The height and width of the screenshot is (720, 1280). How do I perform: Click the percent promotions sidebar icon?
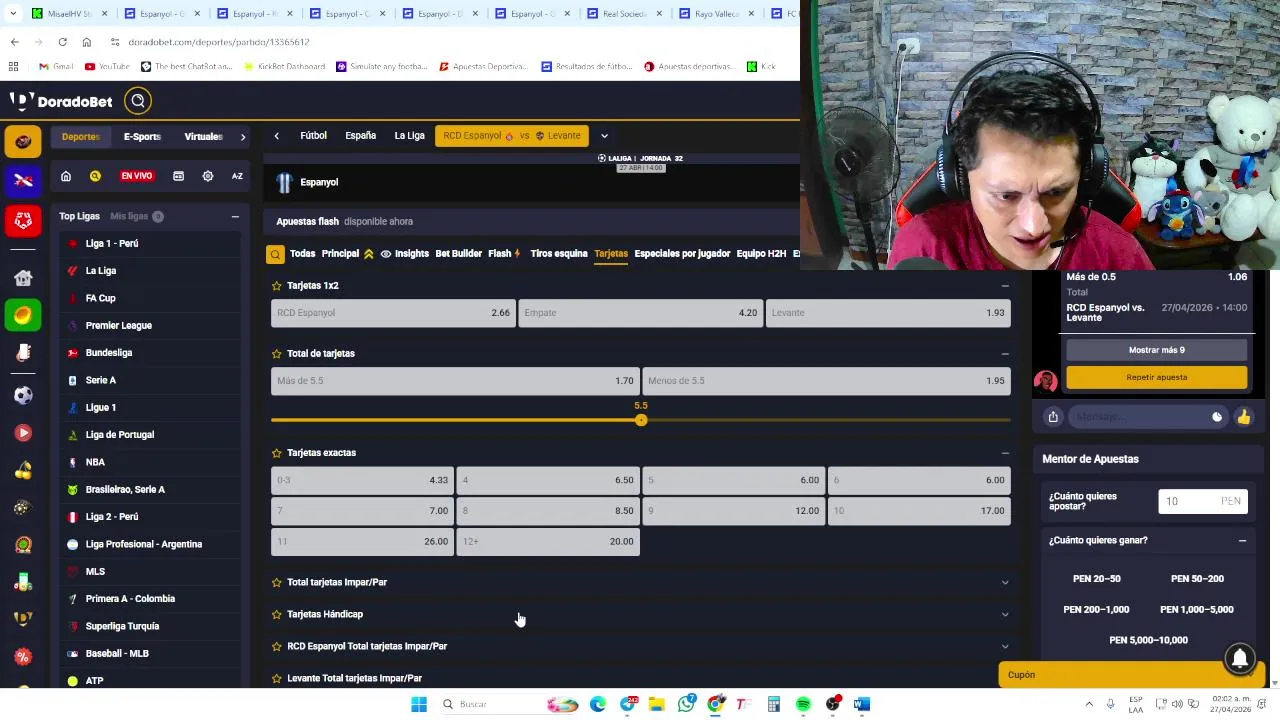point(23,656)
